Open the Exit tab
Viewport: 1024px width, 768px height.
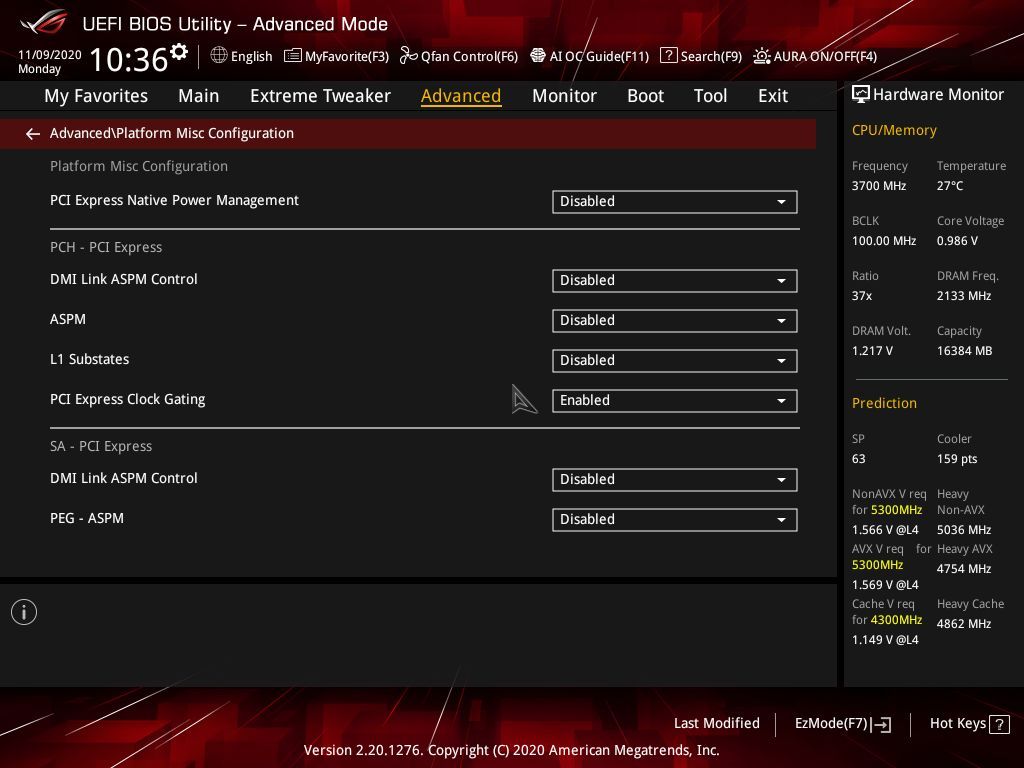click(773, 96)
